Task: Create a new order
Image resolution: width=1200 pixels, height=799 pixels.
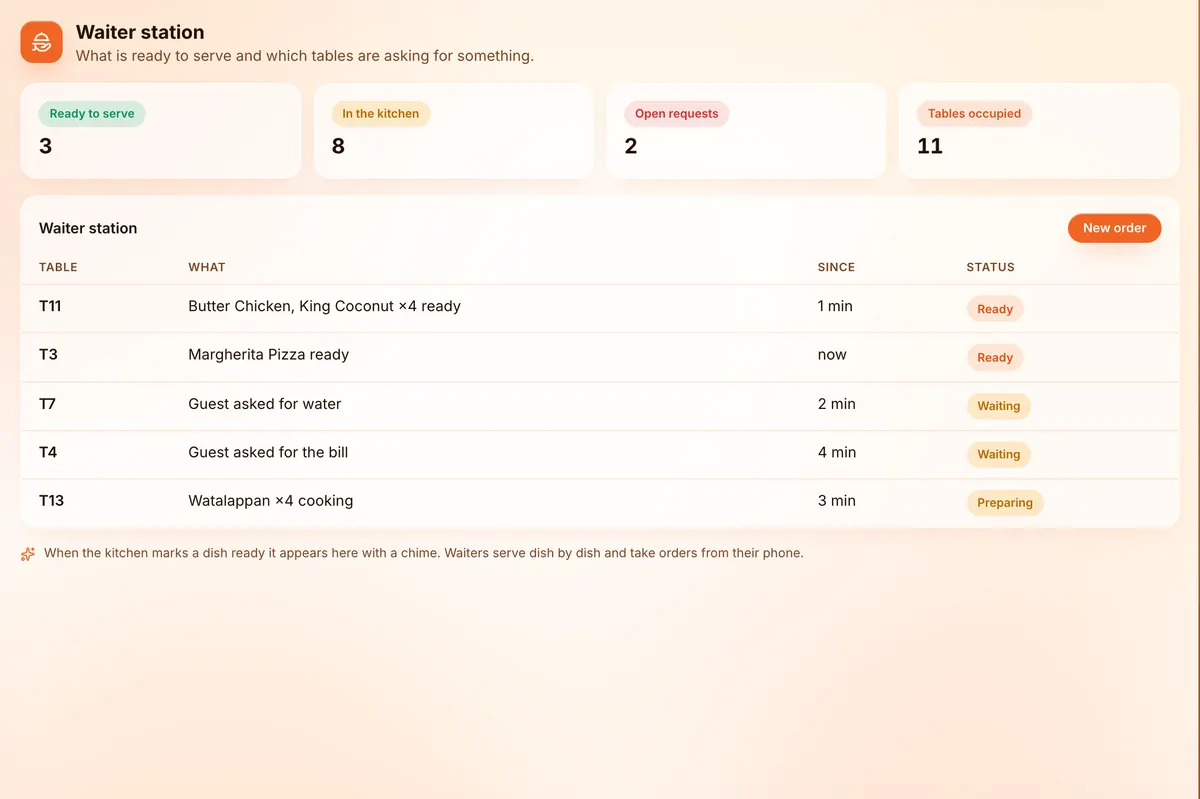Action: coord(1114,228)
